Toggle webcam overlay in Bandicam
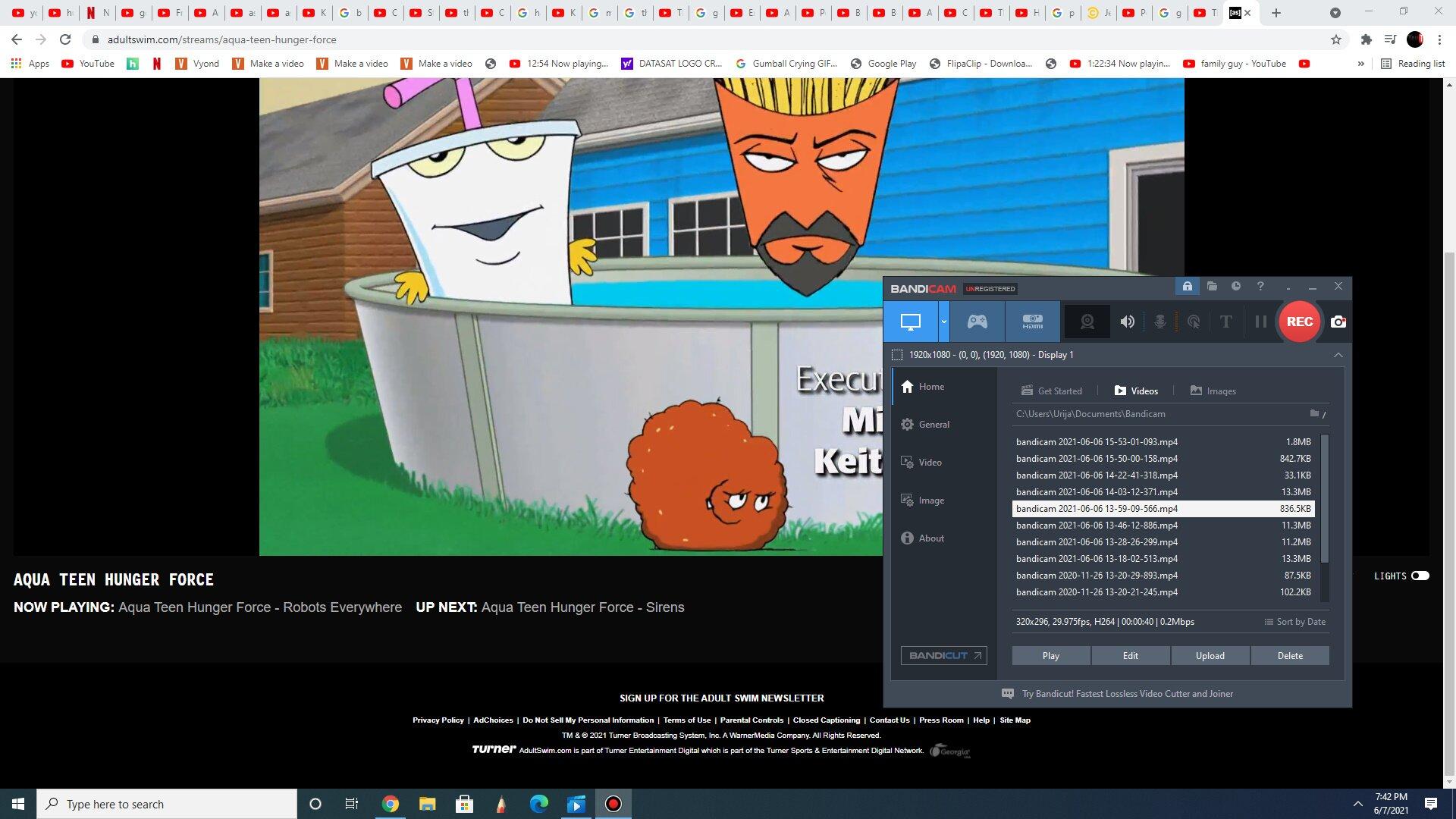Viewport: 1456px width, 819px height. coord(1087,322)
